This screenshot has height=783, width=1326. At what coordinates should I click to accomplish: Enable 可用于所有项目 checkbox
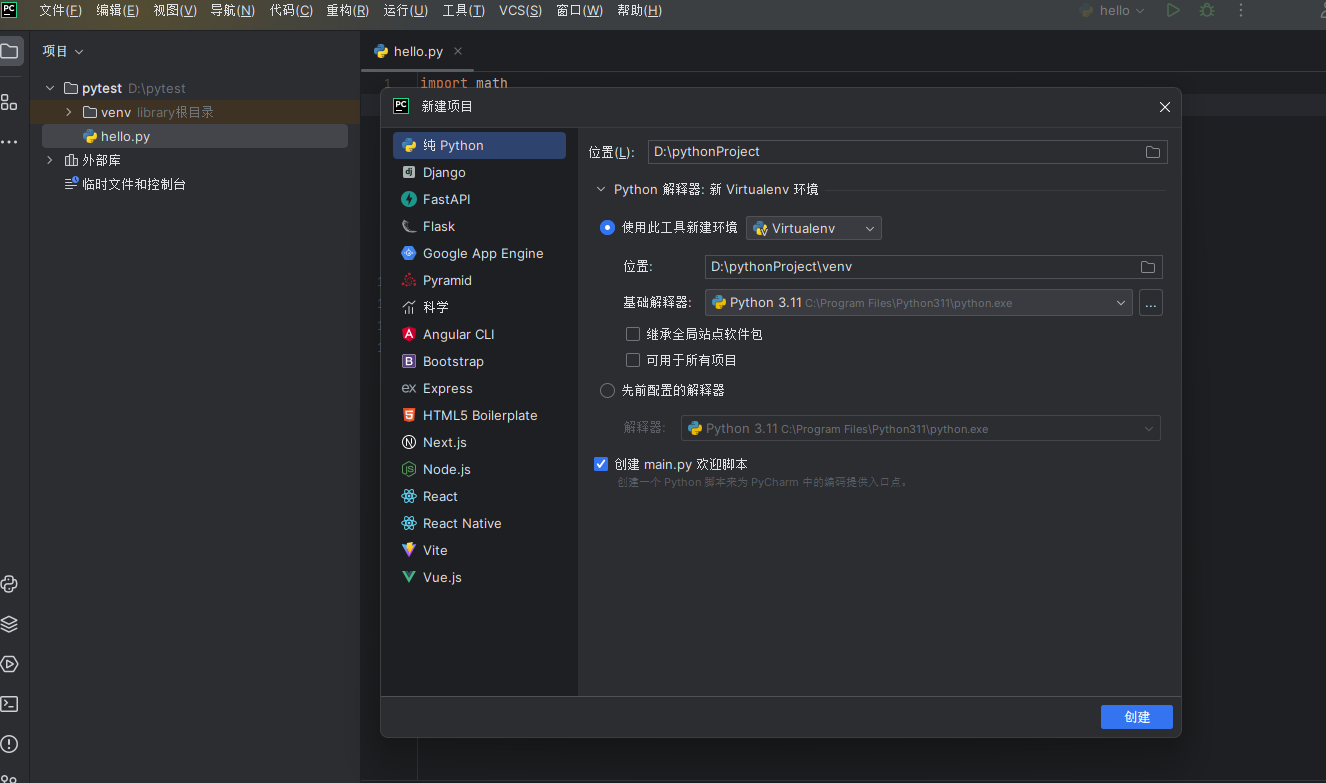click(633, 360)
